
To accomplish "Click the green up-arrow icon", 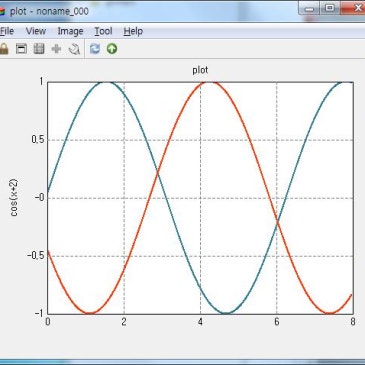I will pos(112,49).
